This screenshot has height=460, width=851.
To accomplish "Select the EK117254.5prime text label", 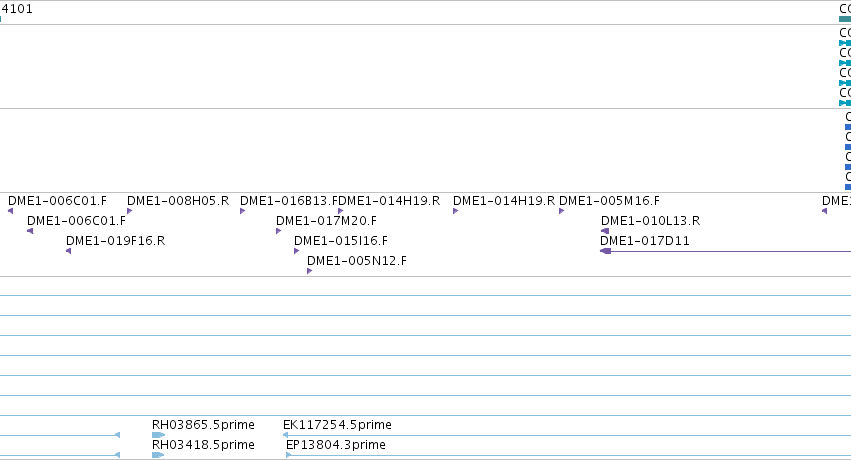I will [x=337, y=425].
